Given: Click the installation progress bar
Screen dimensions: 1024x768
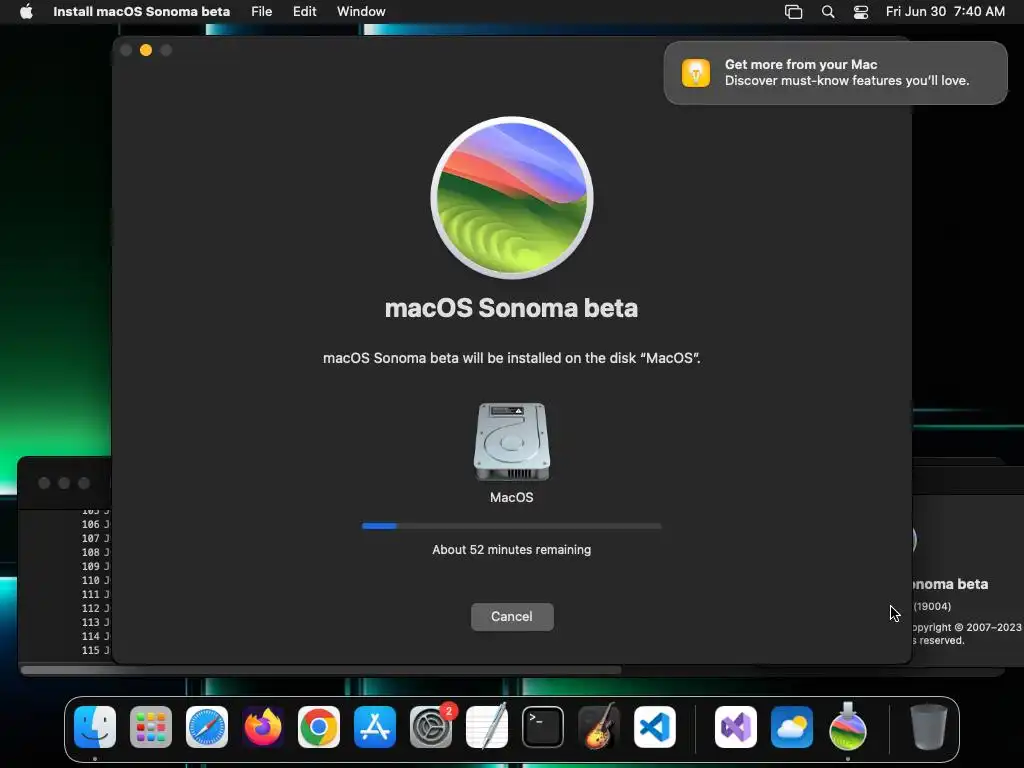Looking at the screenshot, I should coord(512,526).
